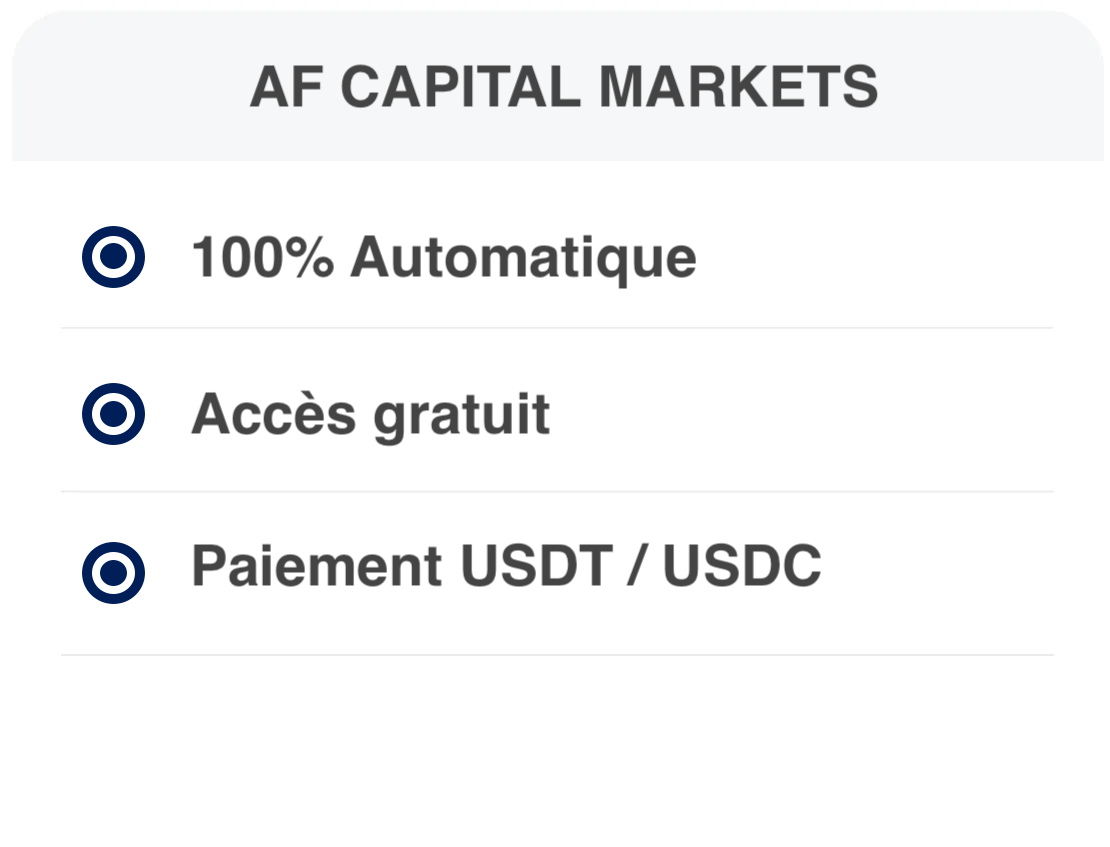Click the word gratuit

(x=461, y=413)
